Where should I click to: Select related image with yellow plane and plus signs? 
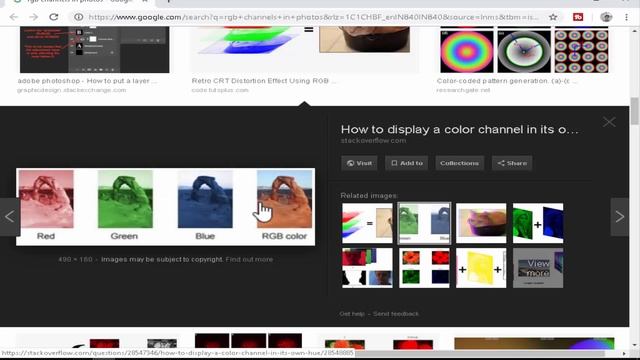[481, 268]
